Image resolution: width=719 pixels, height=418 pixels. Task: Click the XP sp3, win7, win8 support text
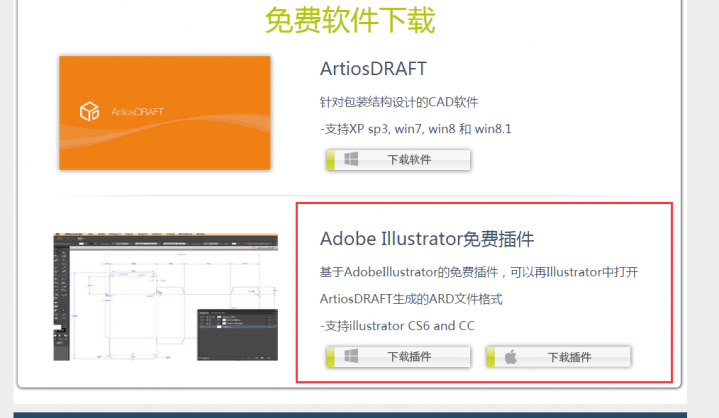(415, 129)
